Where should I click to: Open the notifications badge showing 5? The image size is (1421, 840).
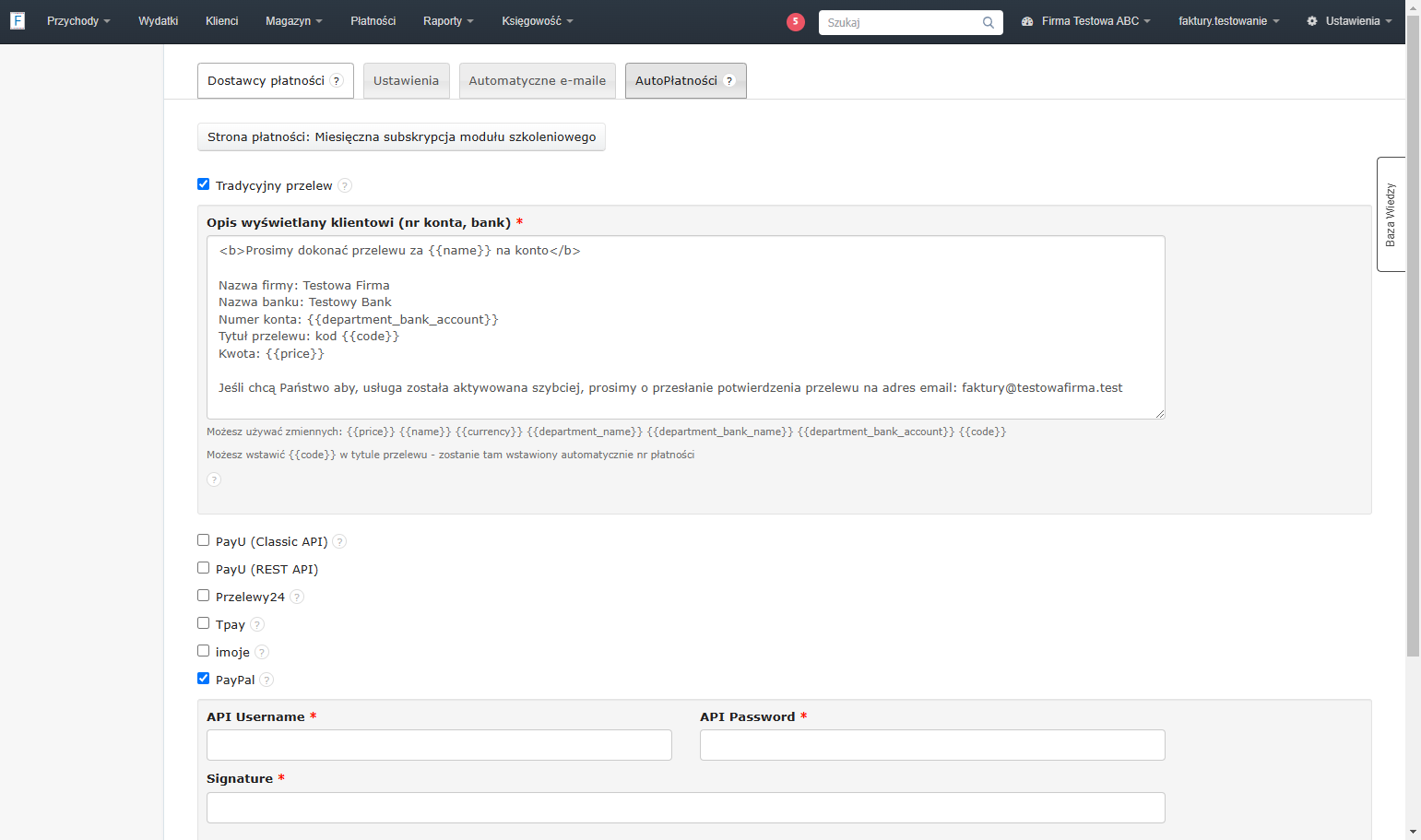tap(796, 22)
